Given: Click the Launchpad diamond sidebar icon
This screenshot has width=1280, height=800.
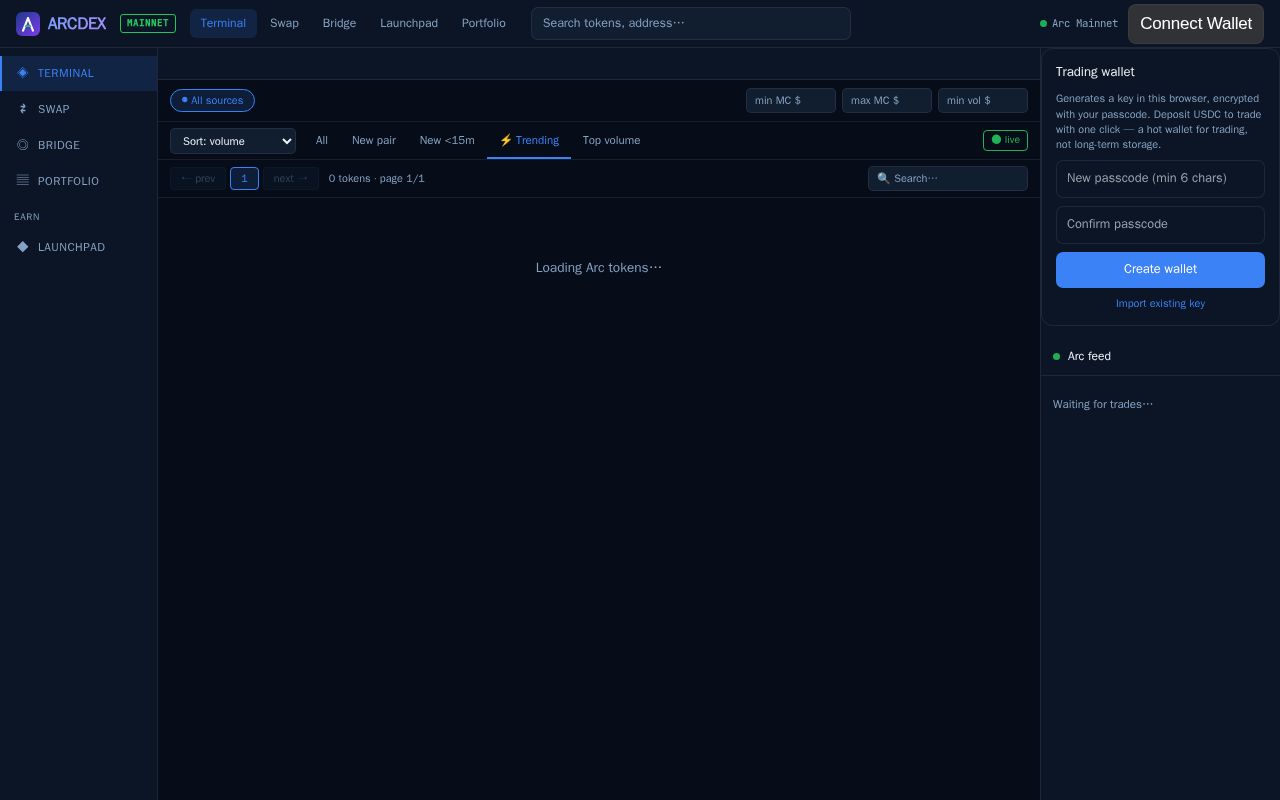Looking at the screenshot, I should point(23,247).
